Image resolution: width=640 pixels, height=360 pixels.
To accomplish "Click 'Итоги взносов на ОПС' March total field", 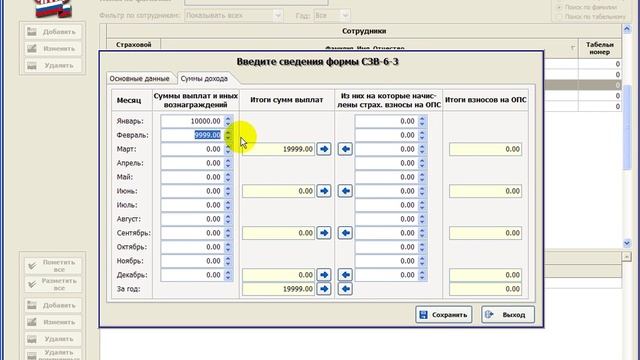I will (x=485, y=149).
